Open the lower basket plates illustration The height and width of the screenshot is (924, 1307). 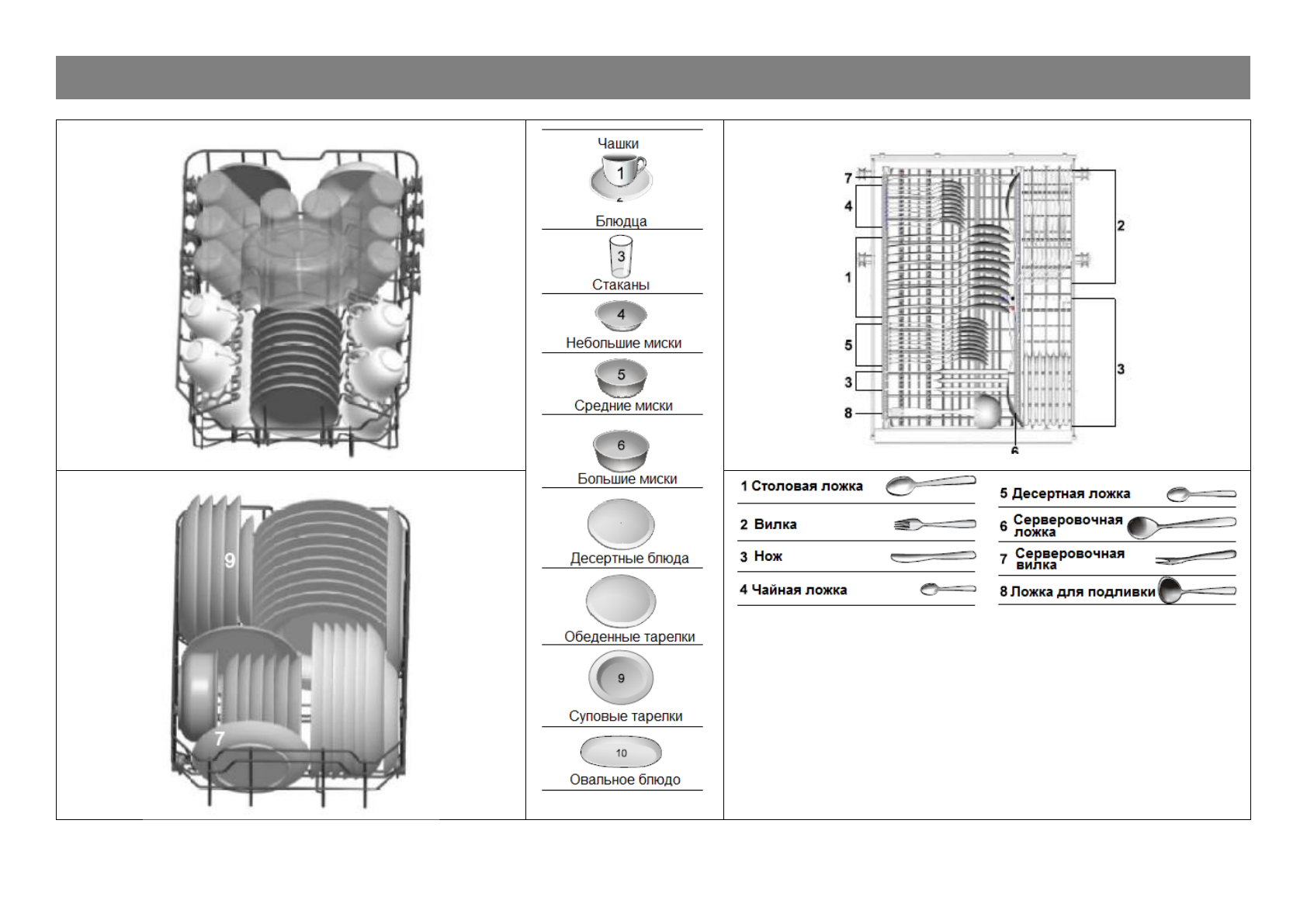(x=290, y=648)
